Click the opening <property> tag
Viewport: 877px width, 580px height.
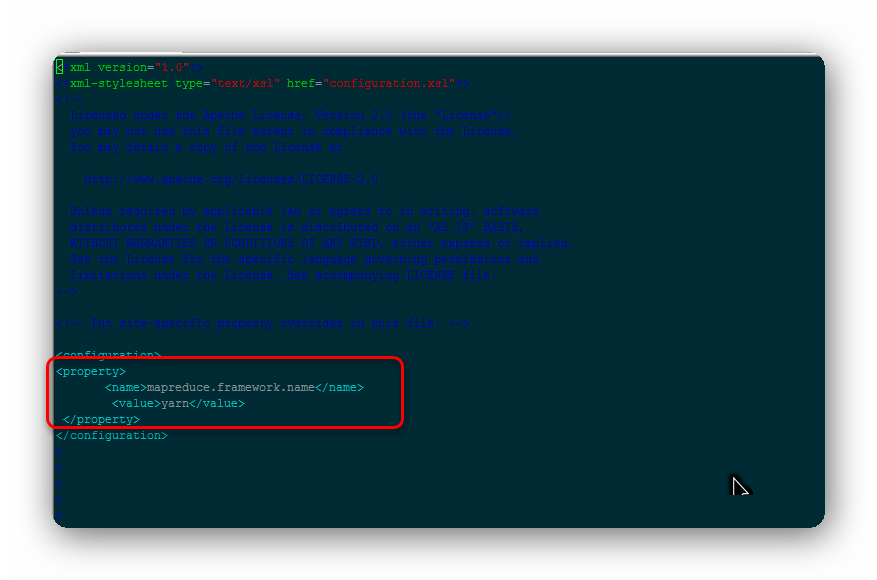point(91,372)
